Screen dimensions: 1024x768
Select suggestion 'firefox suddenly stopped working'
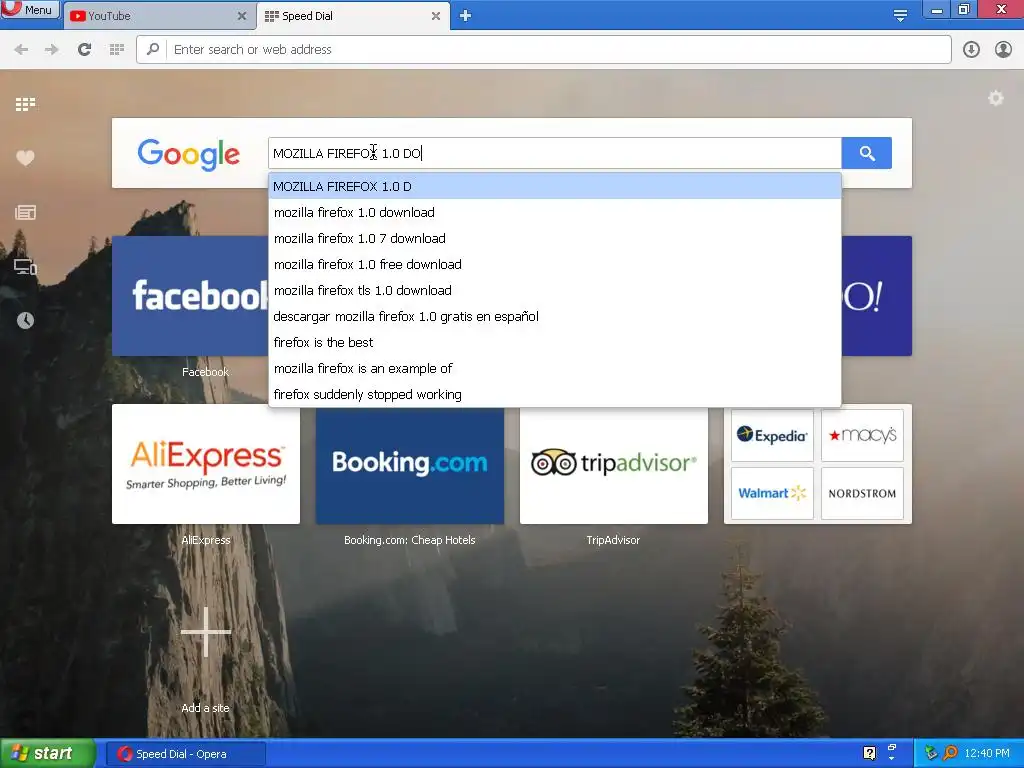tap(554, 394)
